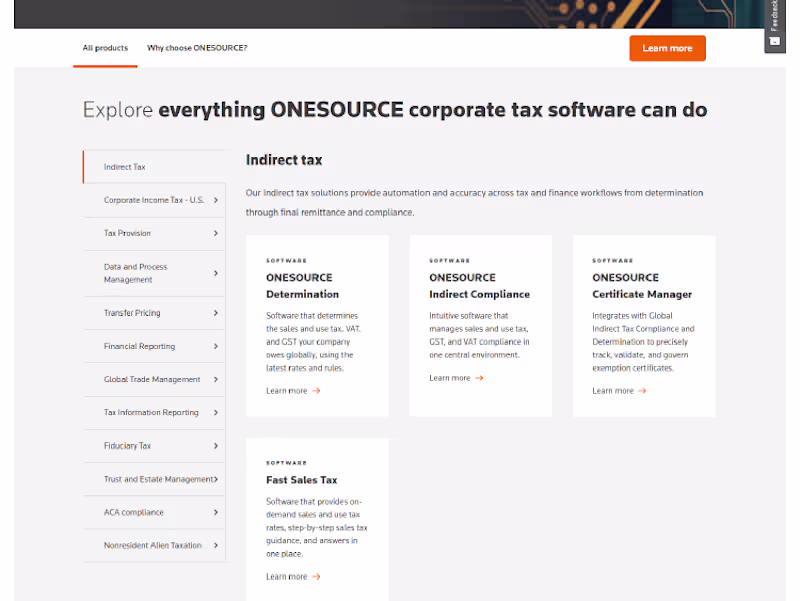This screenshot has height=601, width=800.
Task: Select Financial Reporting category
Action: (x=154, y=346)
